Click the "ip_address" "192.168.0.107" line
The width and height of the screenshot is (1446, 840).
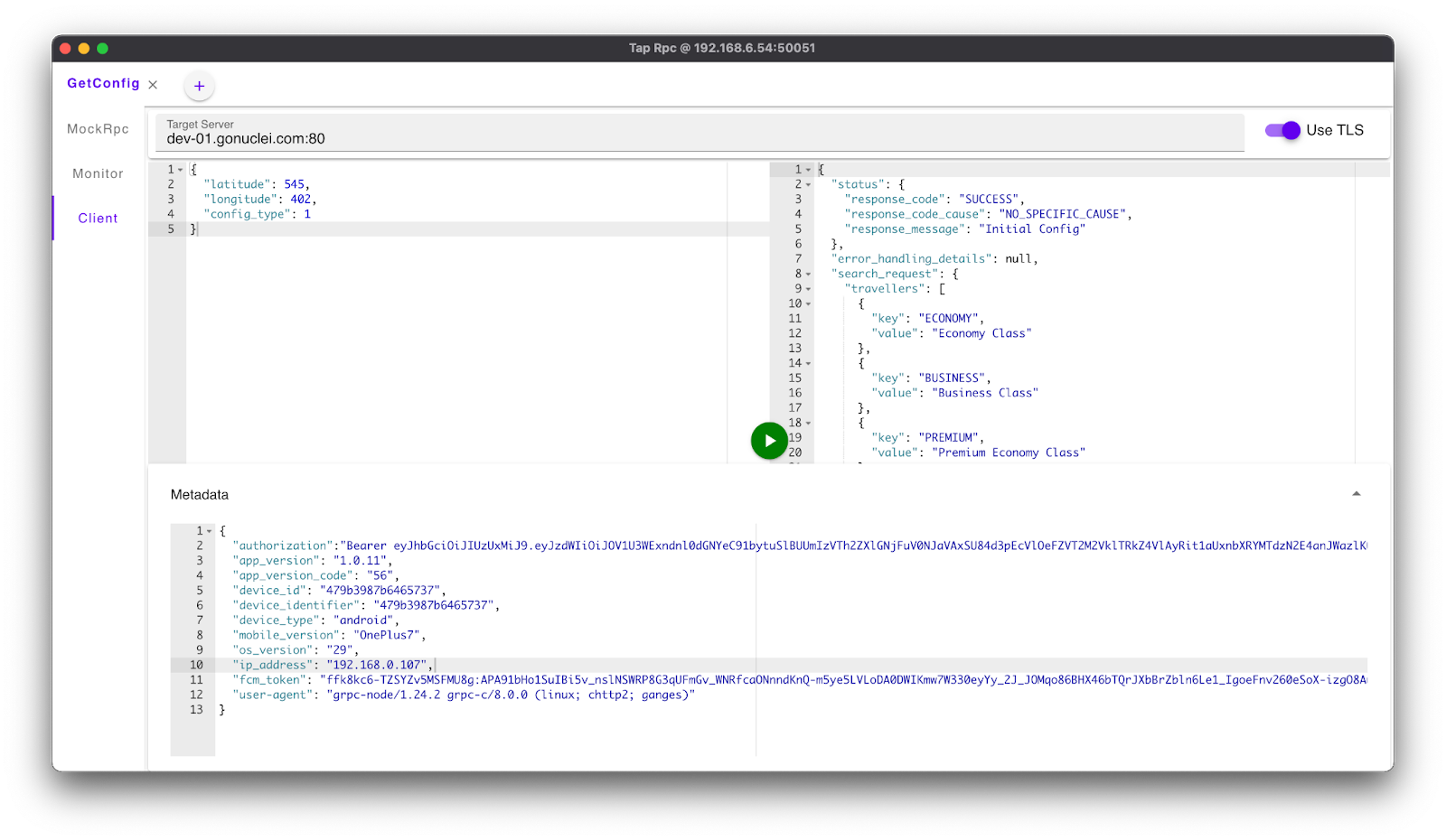click(333, 665)
